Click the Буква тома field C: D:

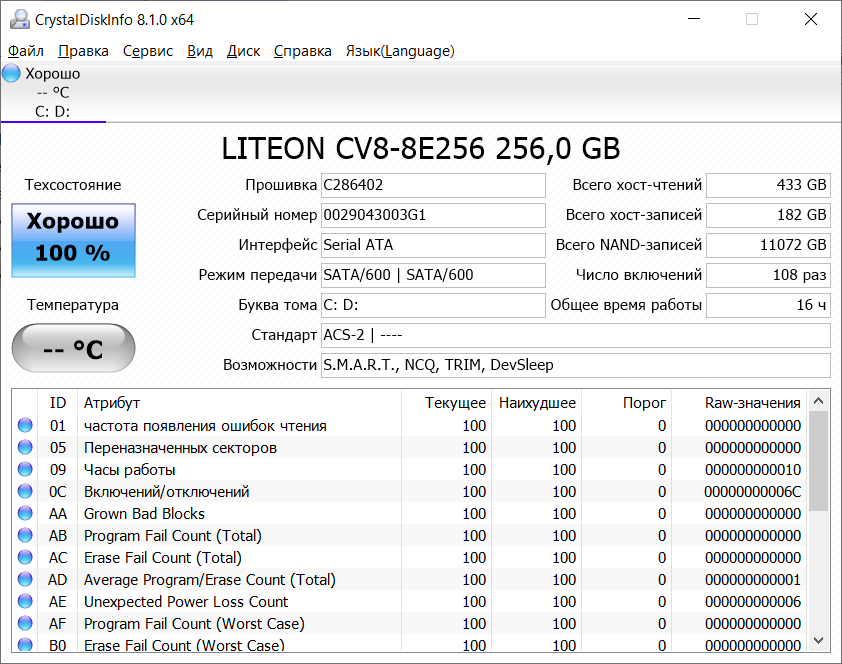coord(433,305)
